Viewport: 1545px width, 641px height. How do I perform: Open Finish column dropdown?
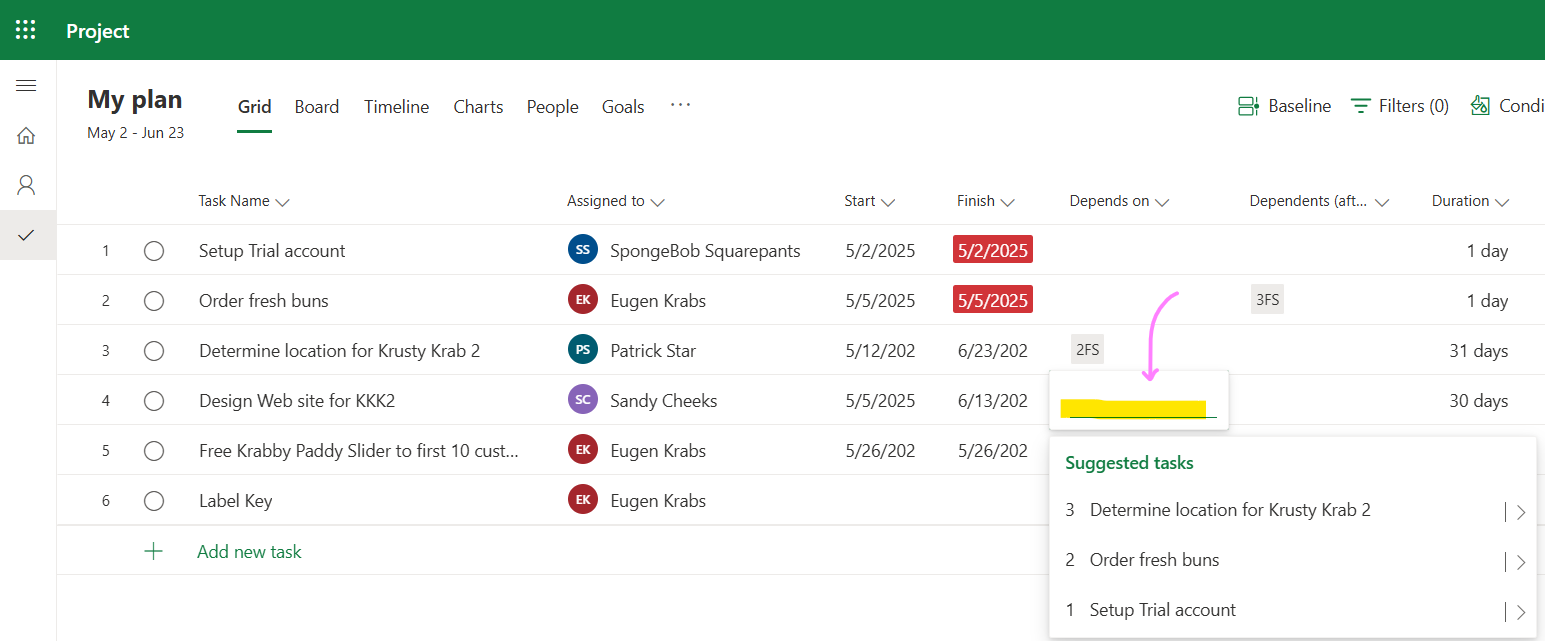click(1007, 202)
